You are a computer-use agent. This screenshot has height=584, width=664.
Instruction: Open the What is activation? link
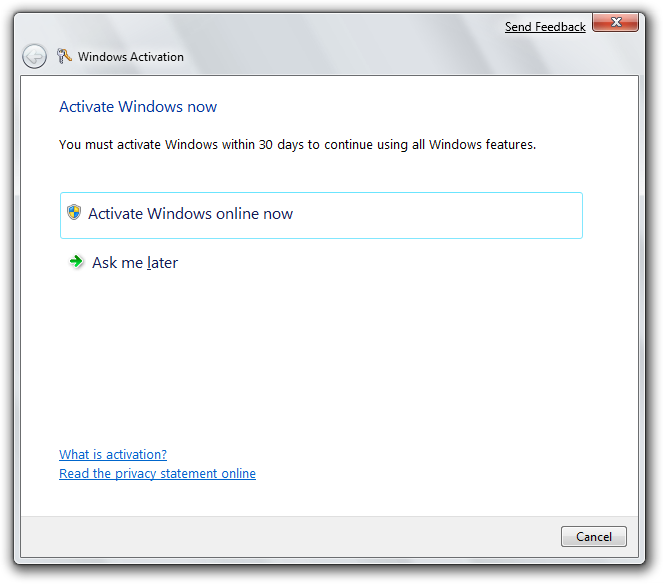pyautogui.click(x=113, y=454)
